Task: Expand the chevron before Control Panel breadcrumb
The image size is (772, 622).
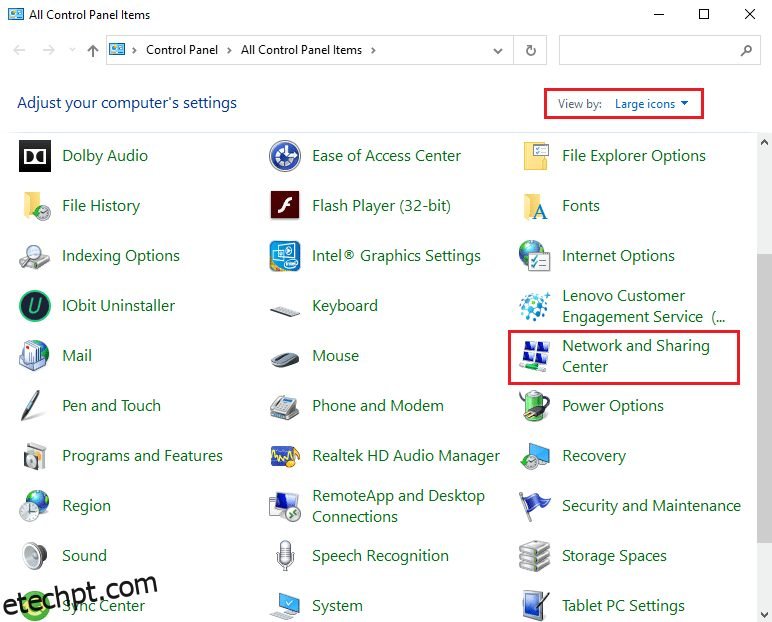Action: pos(134,50)
